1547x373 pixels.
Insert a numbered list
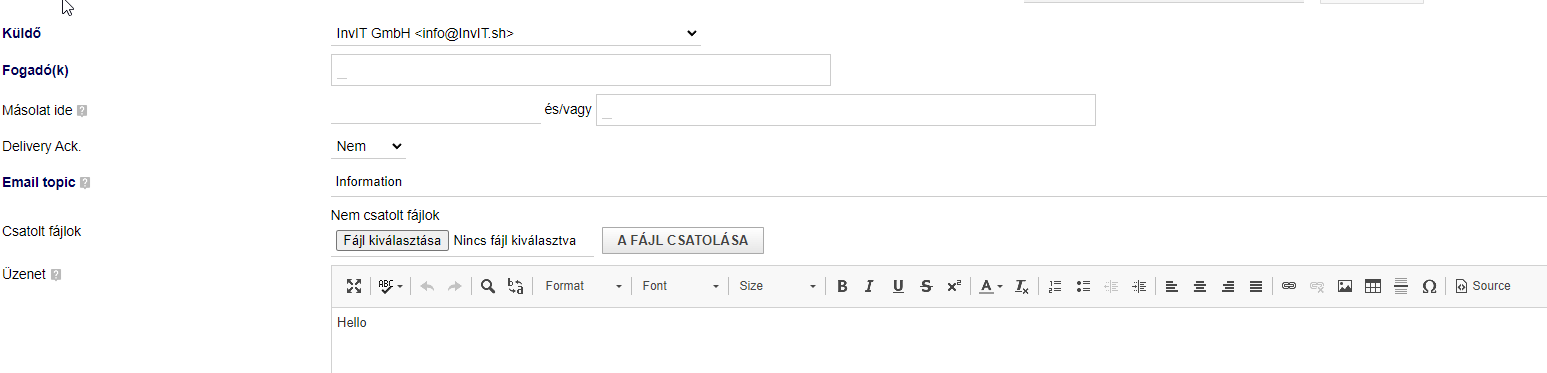(1054, 286)
